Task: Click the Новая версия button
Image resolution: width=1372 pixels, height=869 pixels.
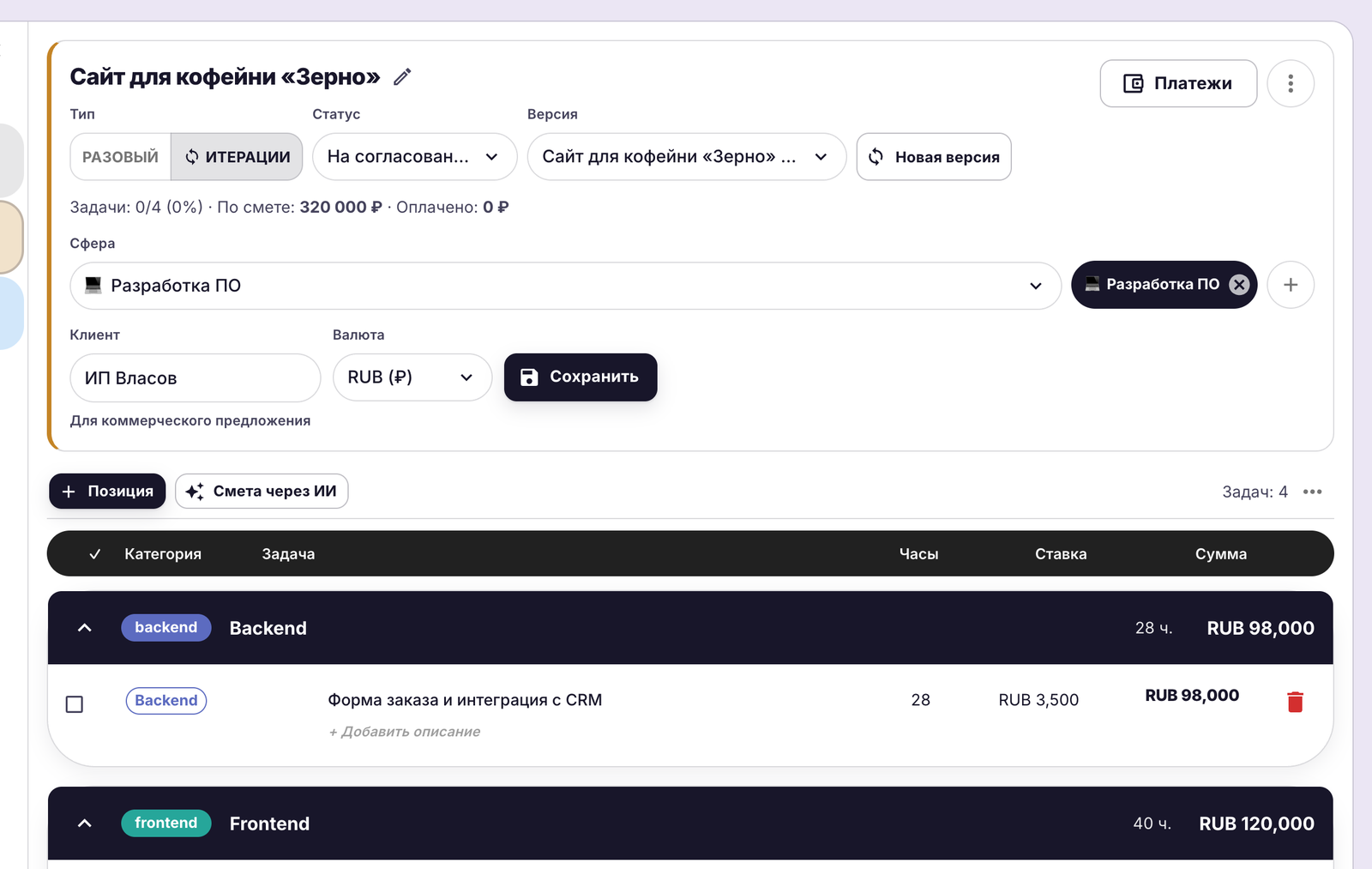Action: tap(934, 157)
